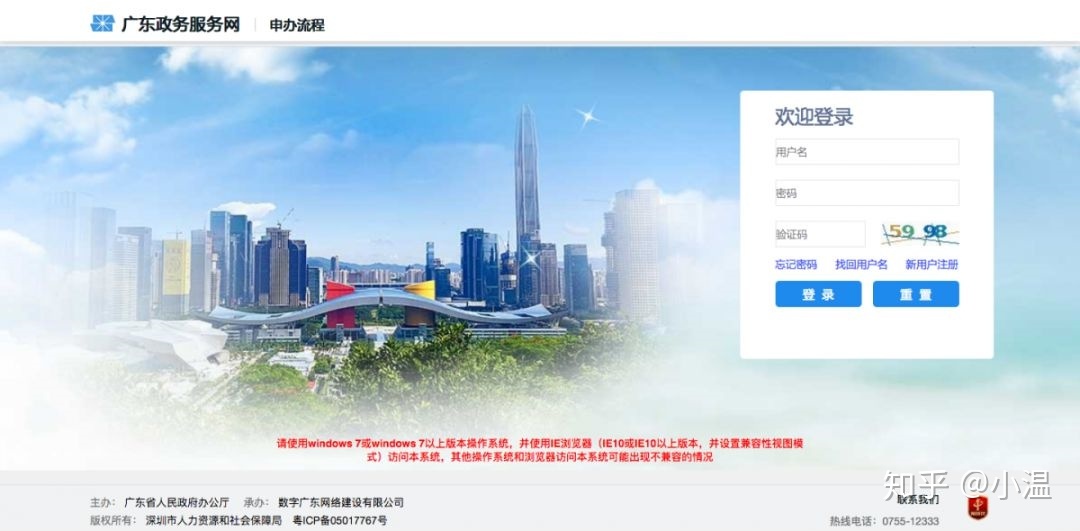This screenshot has height=531, width=1080.
Task: Focus the 用户名 input field
Action: point(866,152)
